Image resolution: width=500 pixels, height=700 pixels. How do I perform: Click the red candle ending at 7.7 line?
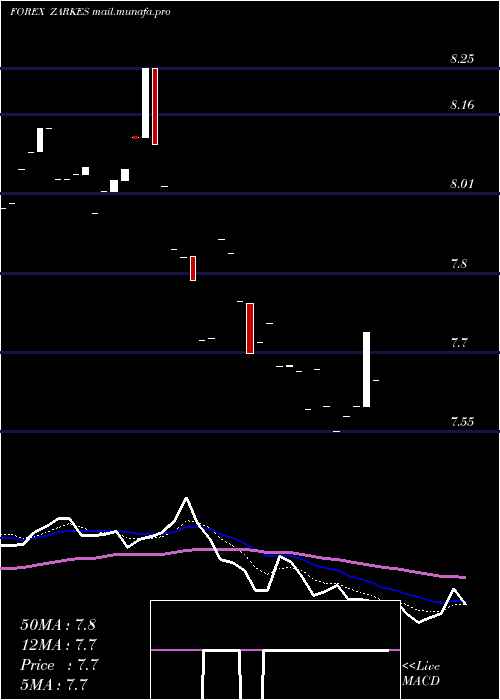coord(250,328)
